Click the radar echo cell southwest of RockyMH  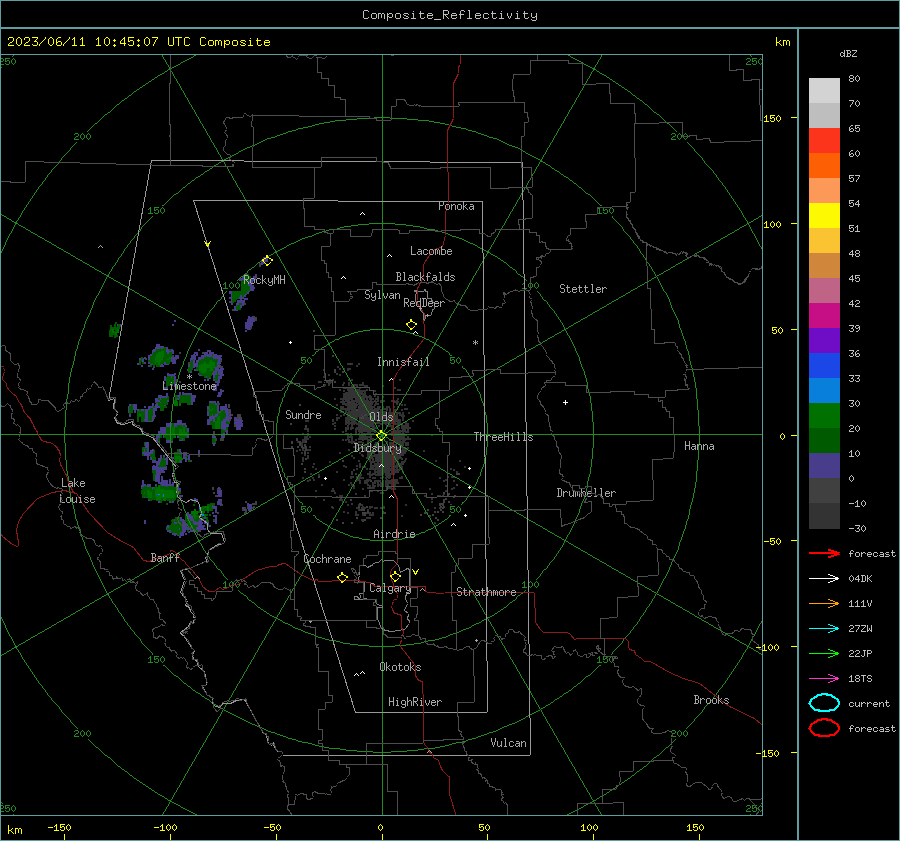pyautogui.click(x=241, y=292)
